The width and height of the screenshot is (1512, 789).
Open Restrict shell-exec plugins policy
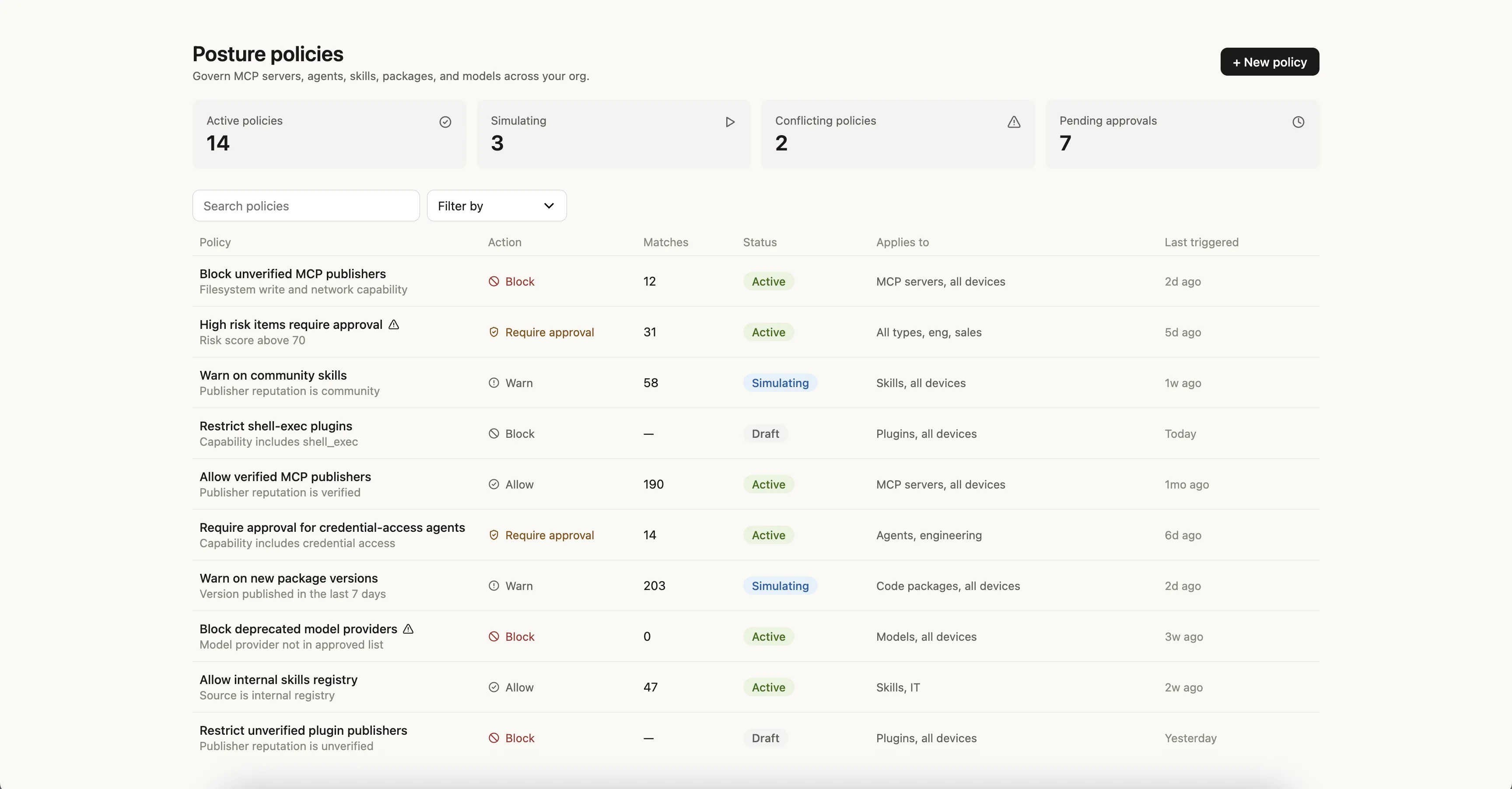(x=276, y=426)
